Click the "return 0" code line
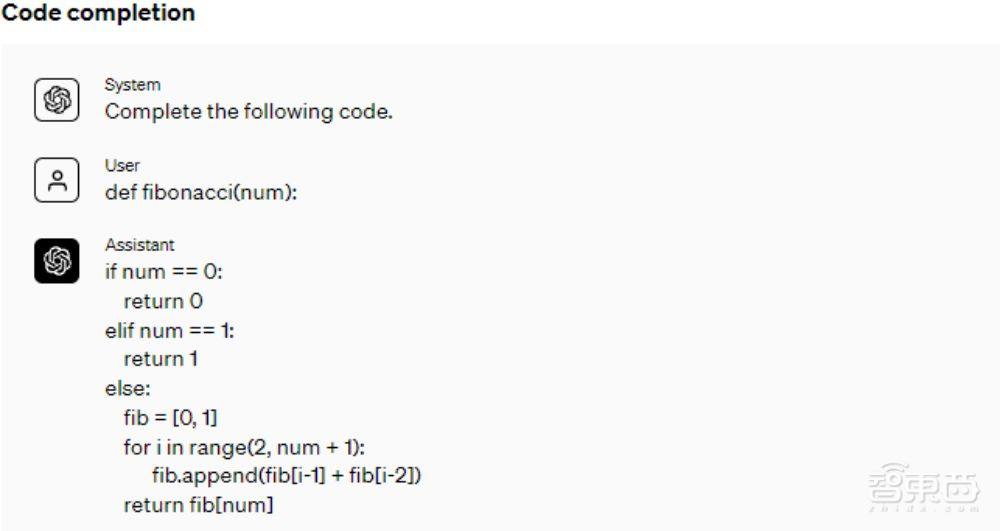 point(163,301)
